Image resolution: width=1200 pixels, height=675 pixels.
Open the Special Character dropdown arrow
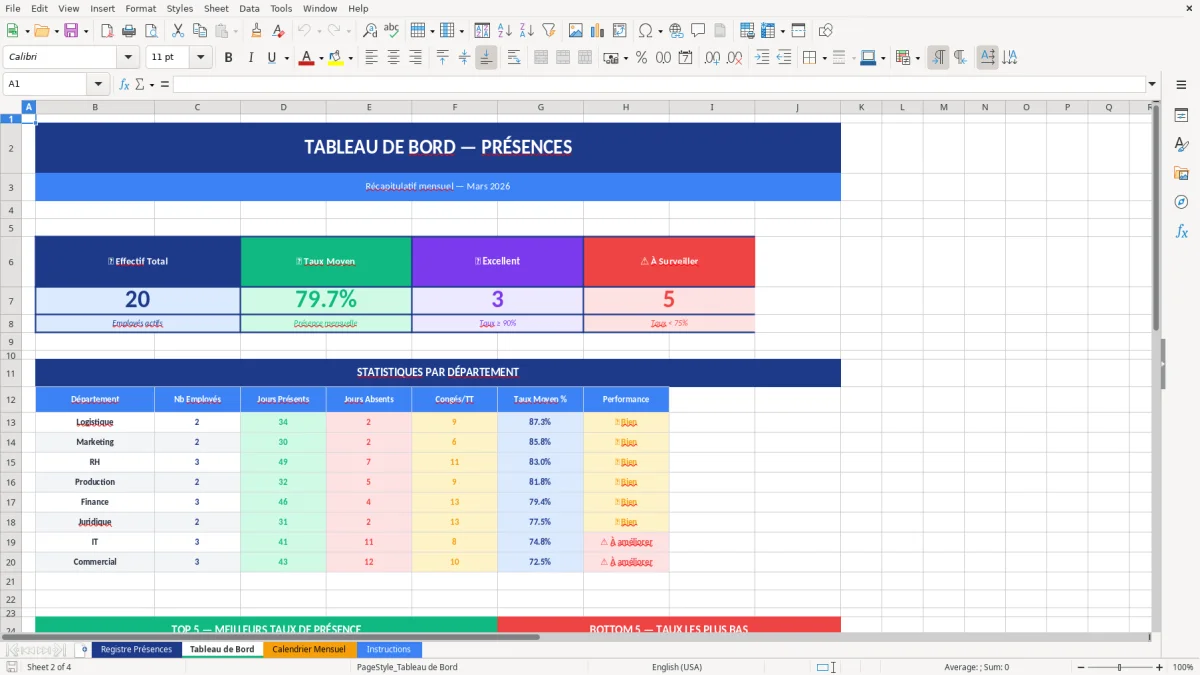click(659, 31)
